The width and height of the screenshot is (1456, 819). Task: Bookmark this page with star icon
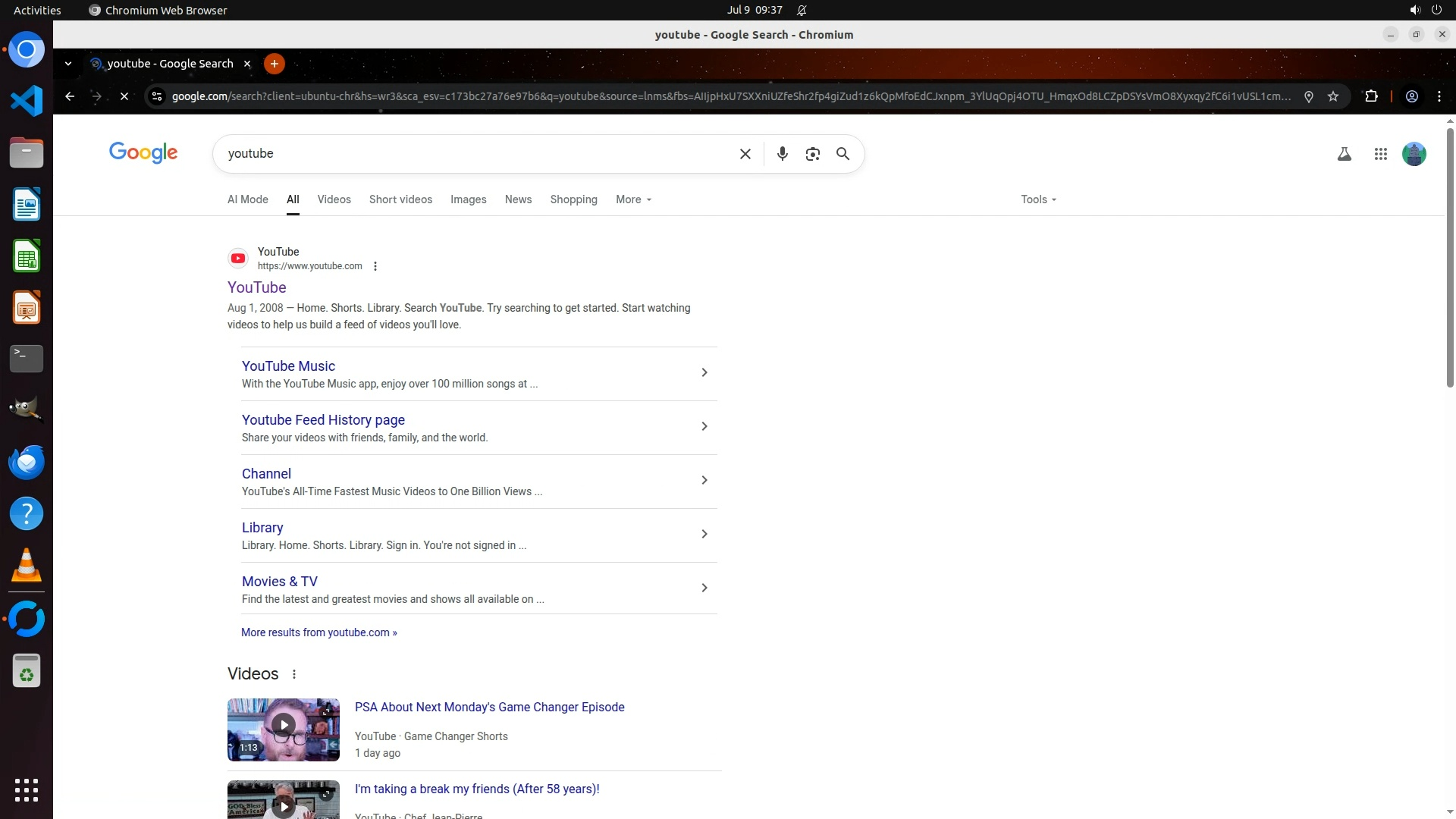pyautogui.click(x=1333, y=96)
